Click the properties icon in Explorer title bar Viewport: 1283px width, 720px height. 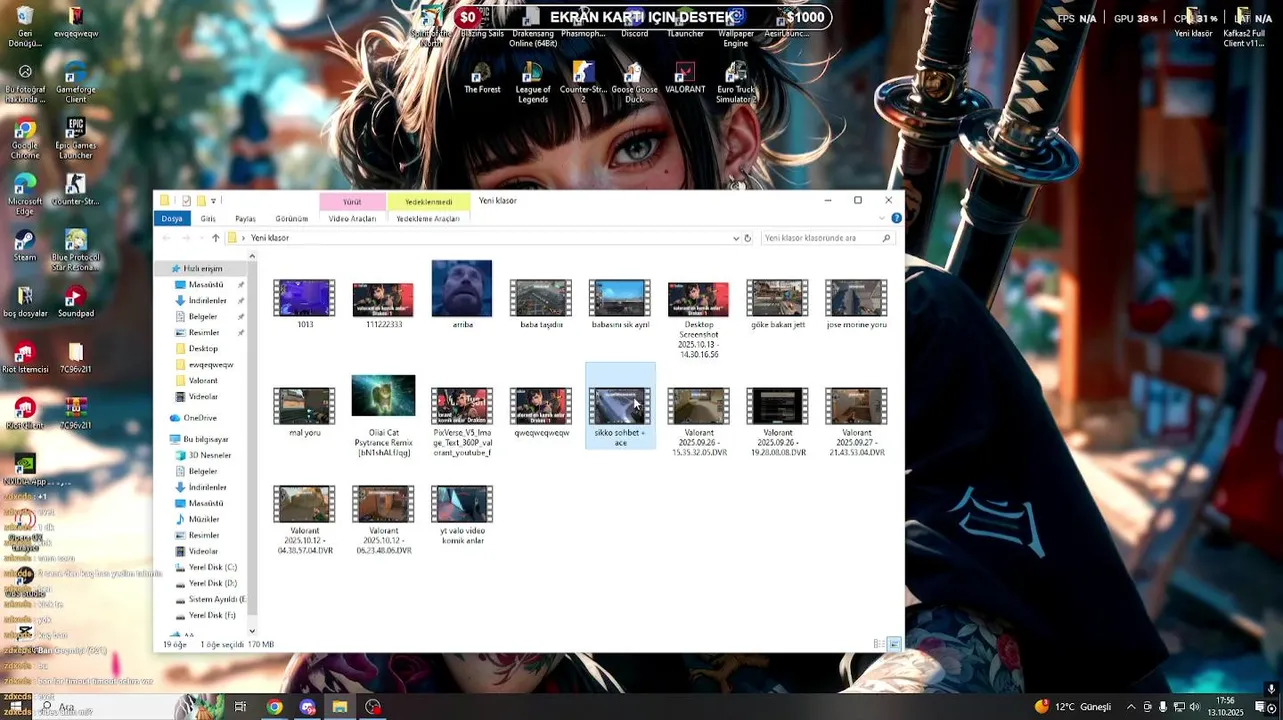pyautogui.click(x=186, y=201)
